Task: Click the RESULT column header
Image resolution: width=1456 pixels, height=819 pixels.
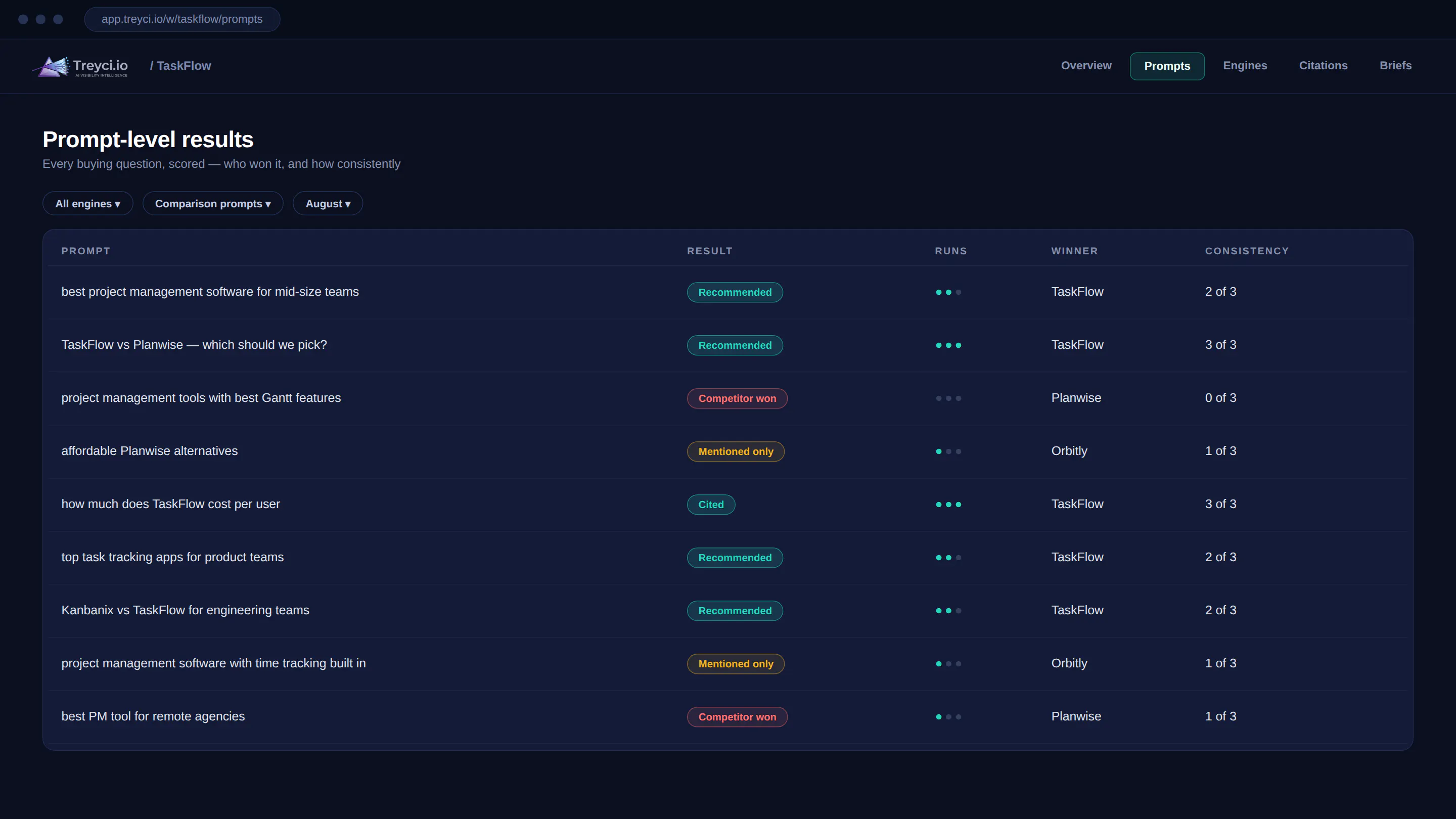Action: [x=709, y=251]
